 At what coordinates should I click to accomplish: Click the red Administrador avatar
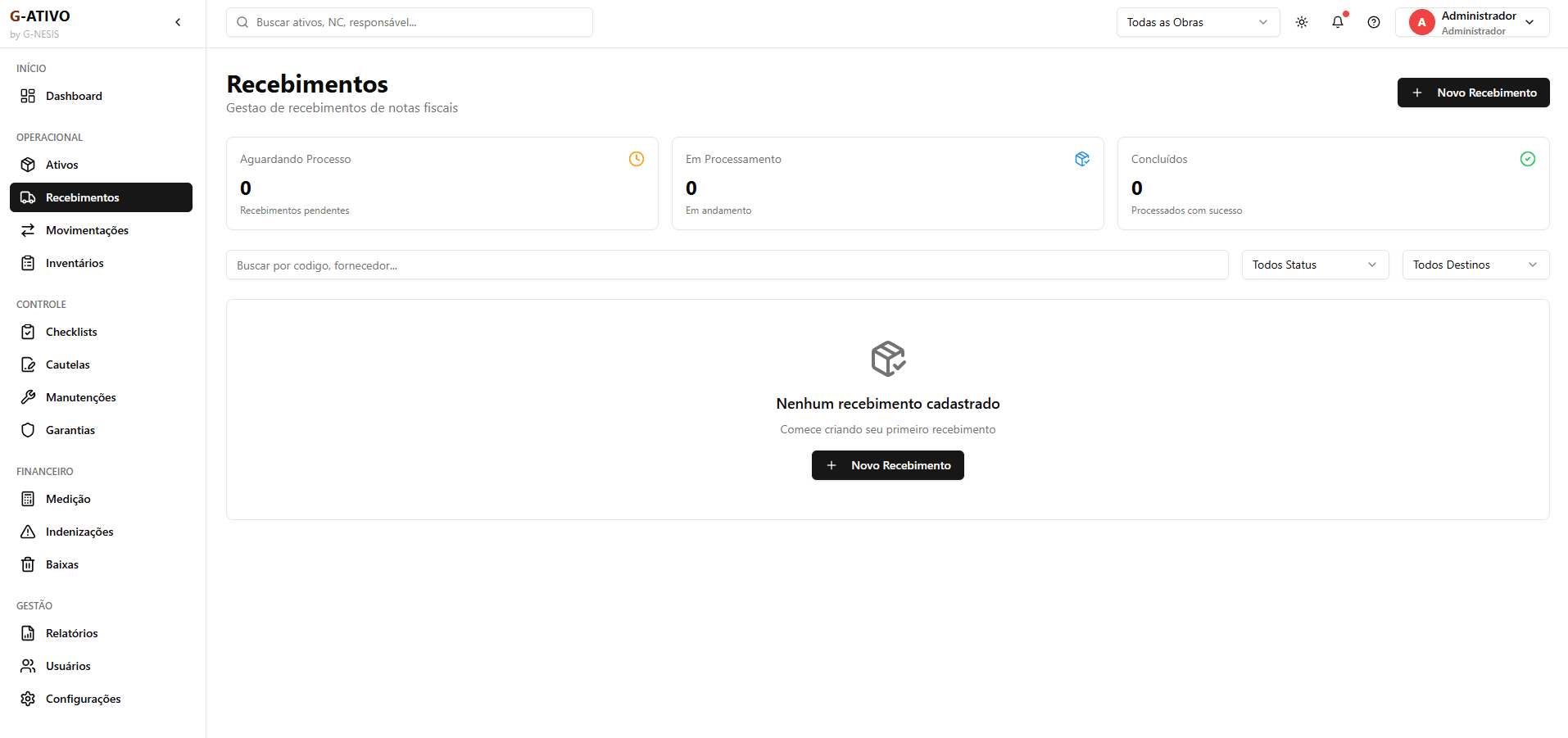point(1421,22)
